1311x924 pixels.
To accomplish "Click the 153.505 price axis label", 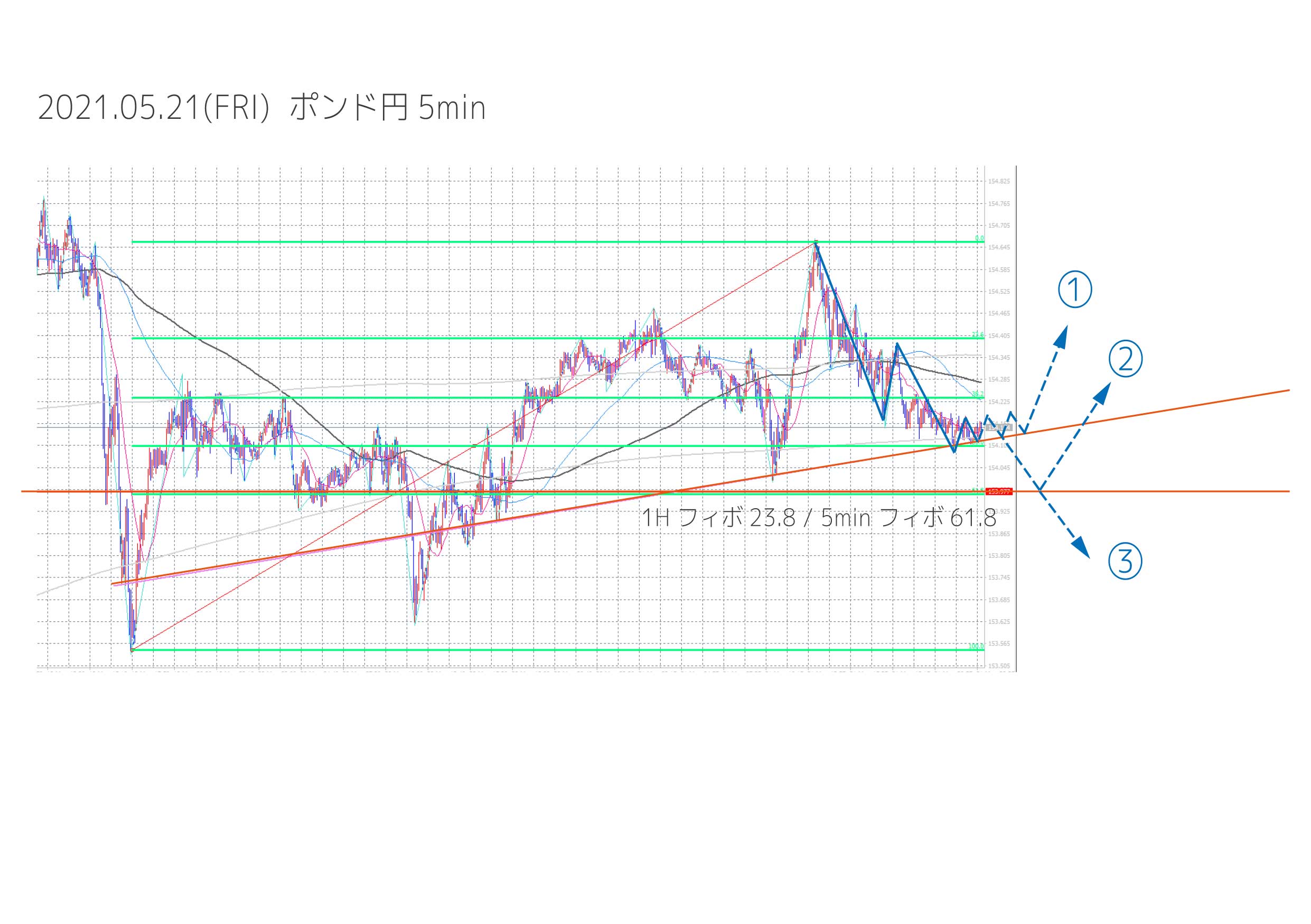I will coord(999,666).
